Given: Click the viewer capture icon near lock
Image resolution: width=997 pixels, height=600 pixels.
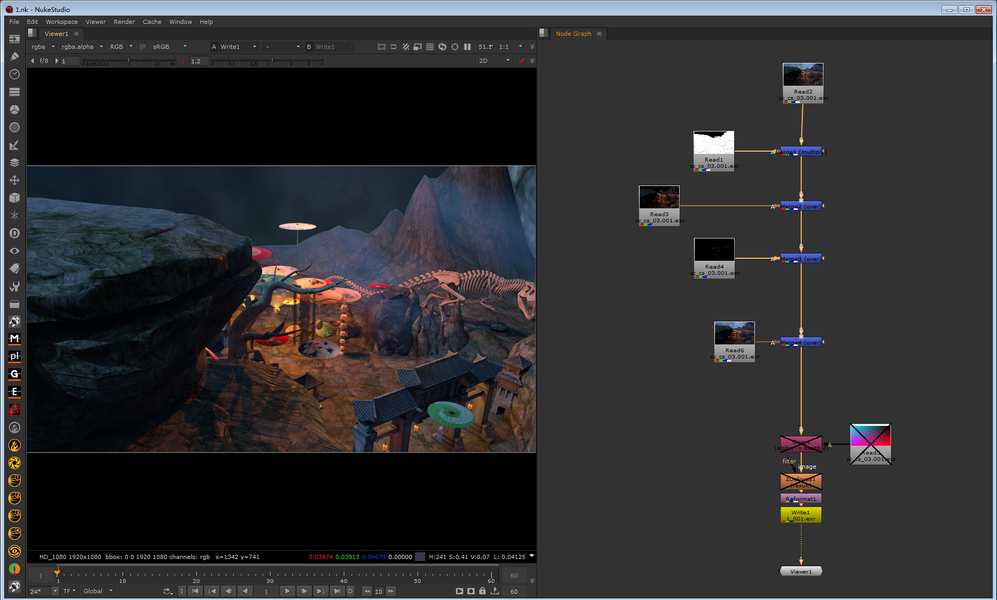Looking at the screenshot, I should click(x=471, y=591).
